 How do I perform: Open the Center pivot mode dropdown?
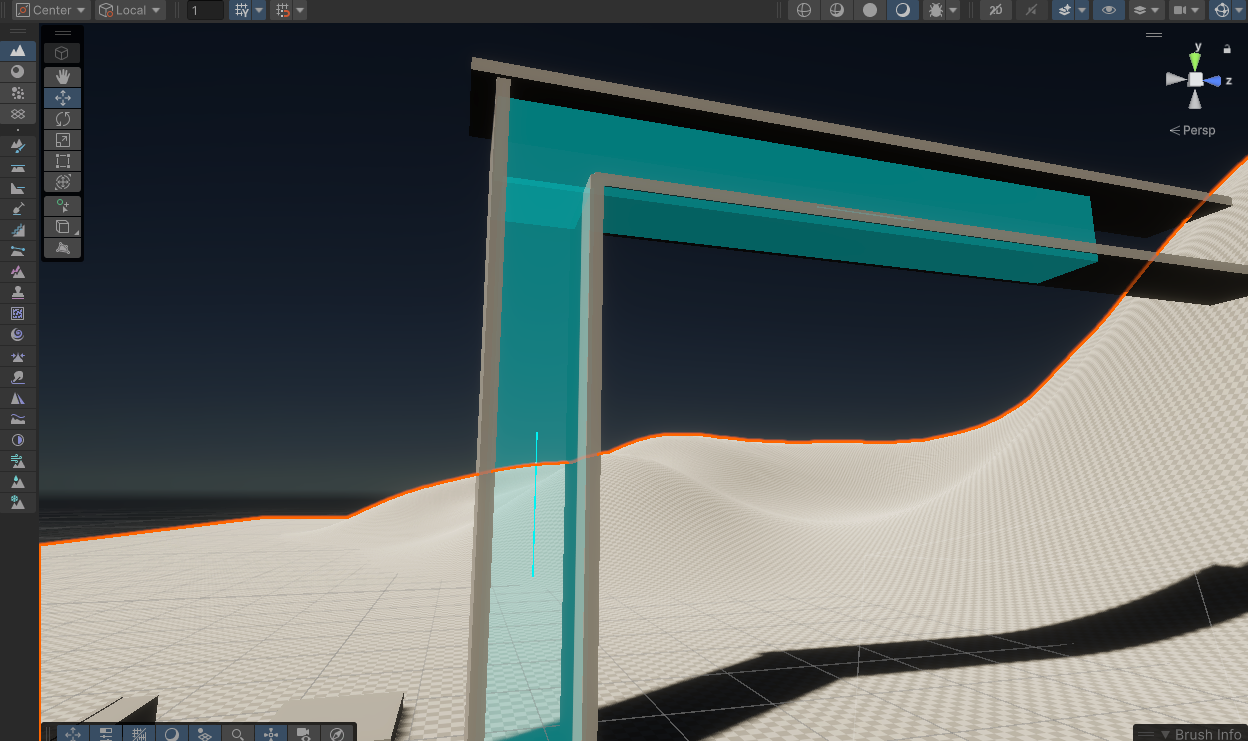click(52, 10)
